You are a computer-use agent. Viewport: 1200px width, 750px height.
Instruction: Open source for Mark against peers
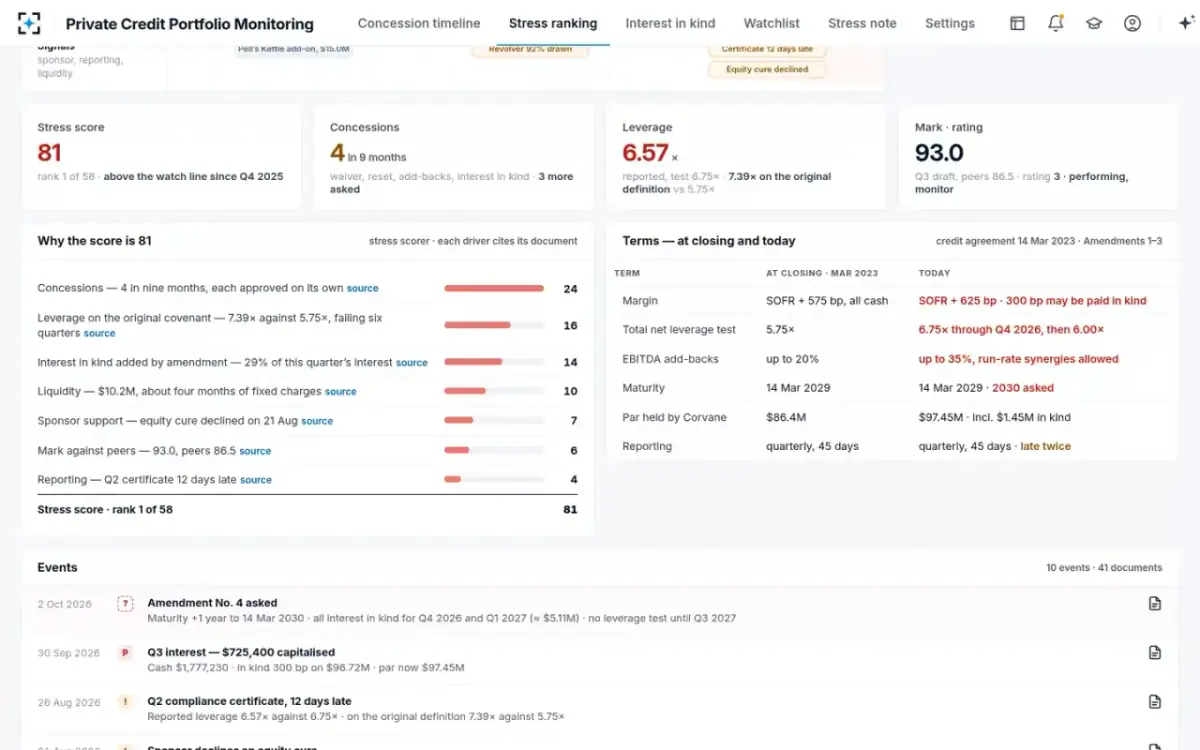pos(255,451)
